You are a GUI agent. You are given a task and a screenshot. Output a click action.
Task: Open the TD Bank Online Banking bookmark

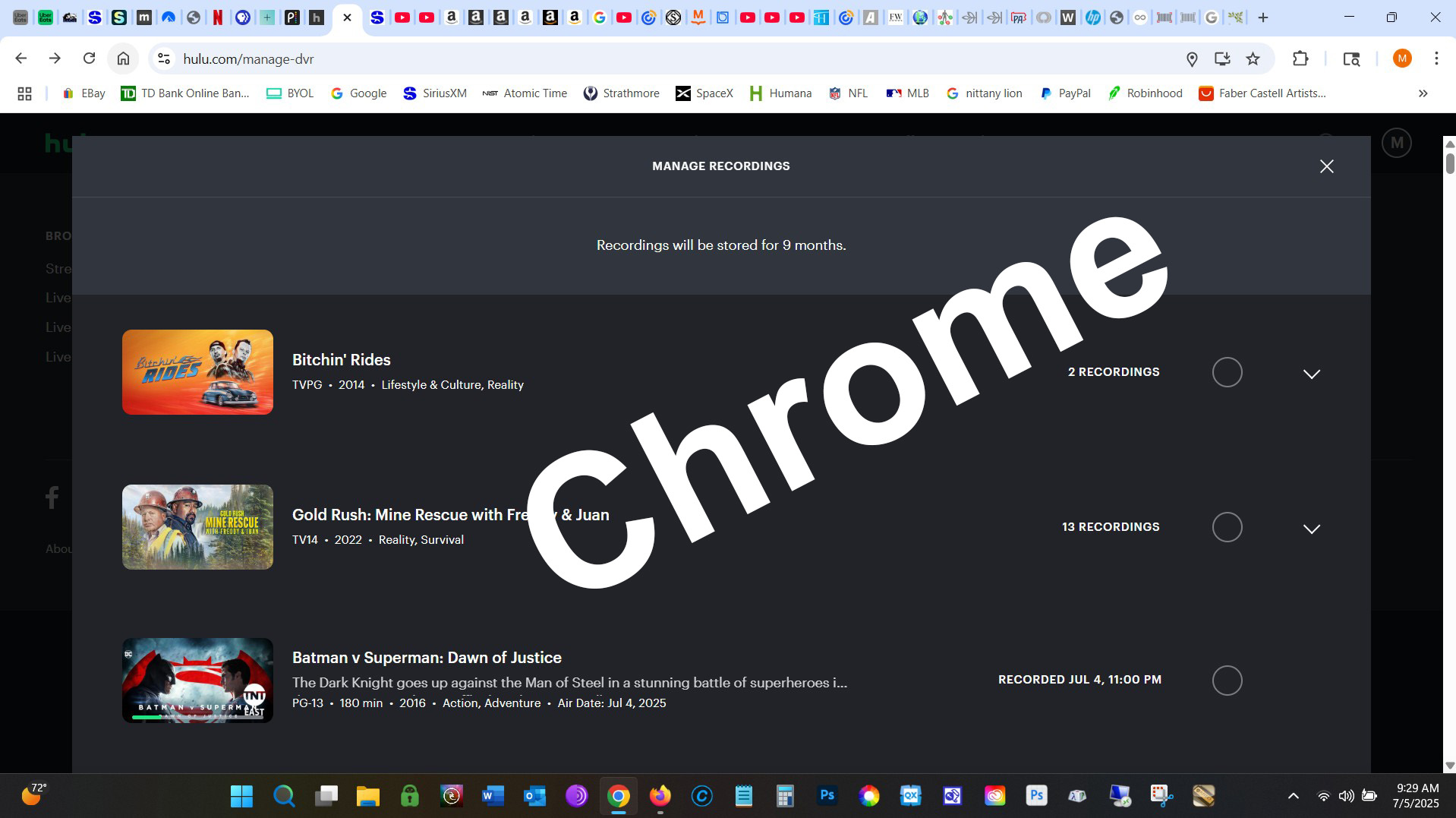click(185, 93)
